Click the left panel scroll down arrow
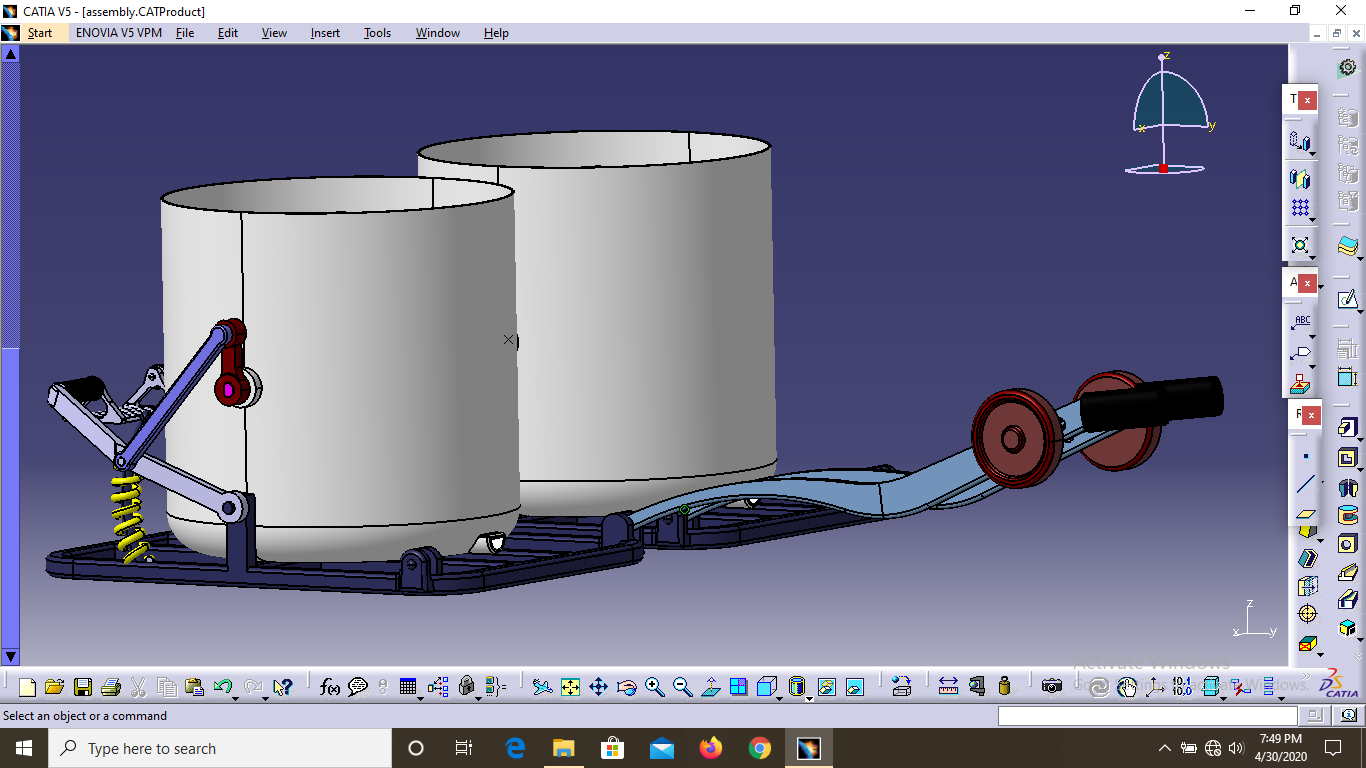Screen dimensions: 1366x768 (10, 657)
